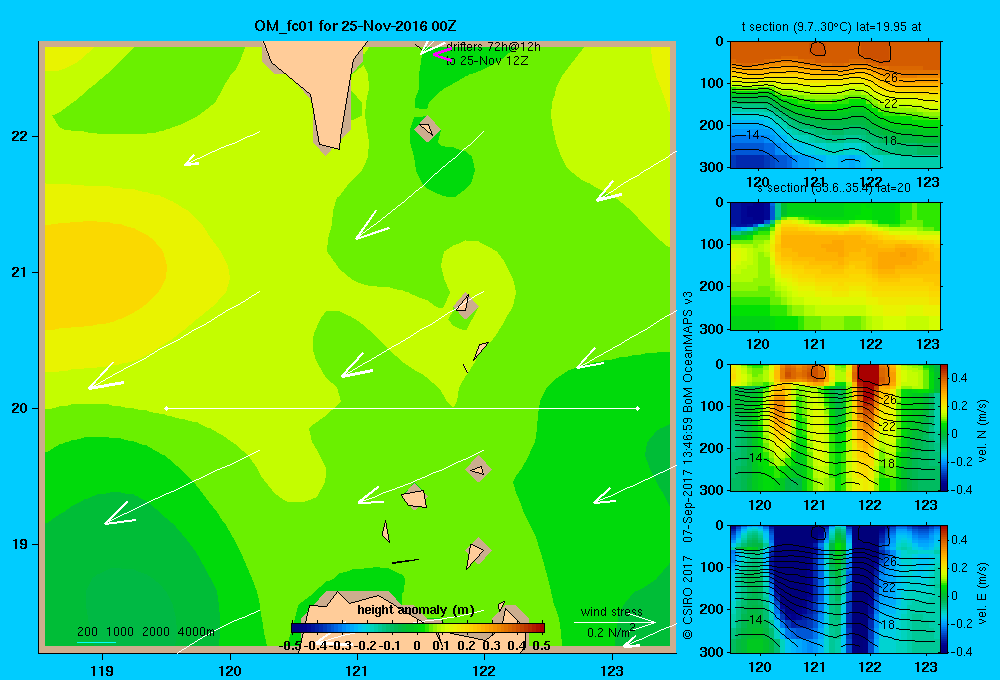Click the wind stress reference arrow in legend
The image size is (1000, 680).
click(x=614, y=622)
